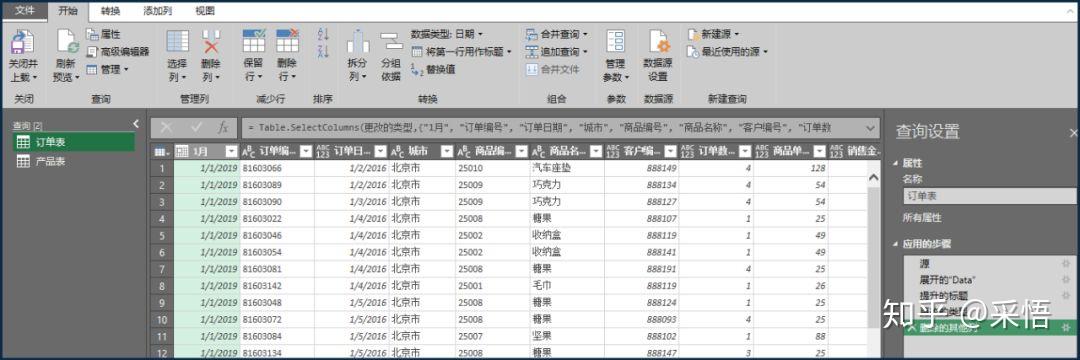The image size is (1080, 360).
Task: Open filter dropdown for 客户编号 column
Action: tap(670, 151)
